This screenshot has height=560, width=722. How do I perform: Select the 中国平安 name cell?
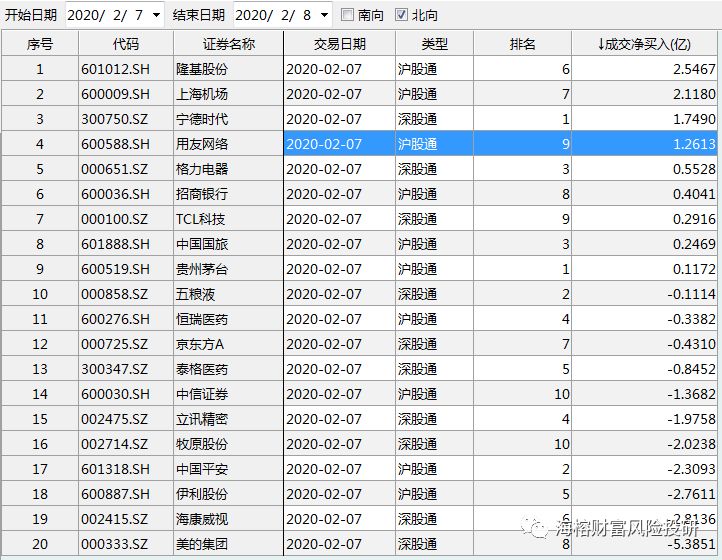[228, 468]
